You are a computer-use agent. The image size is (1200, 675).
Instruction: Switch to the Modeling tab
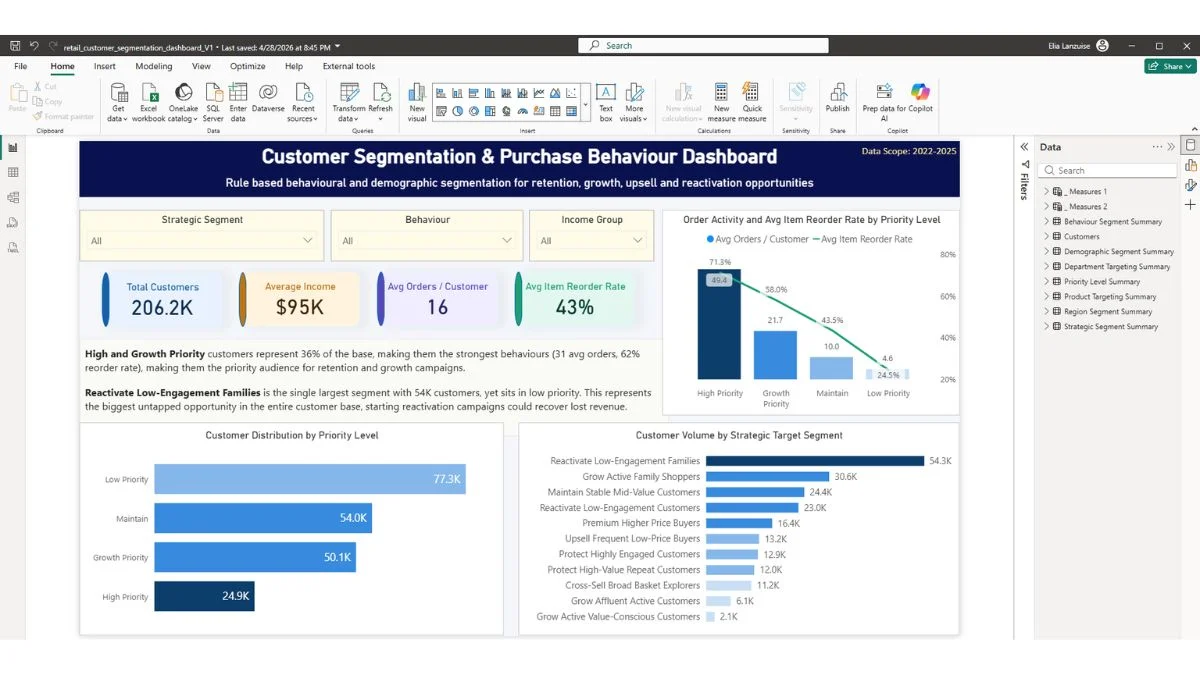pyautogui.click(x=154, y=66)
